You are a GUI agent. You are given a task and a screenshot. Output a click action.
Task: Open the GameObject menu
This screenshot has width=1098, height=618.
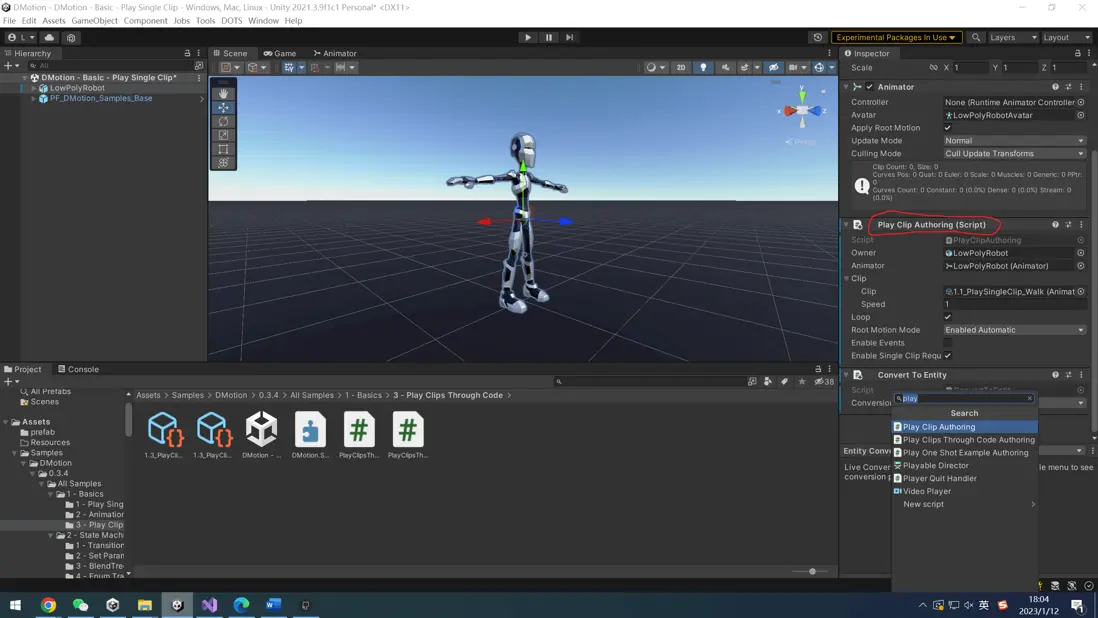coord(94,20)
